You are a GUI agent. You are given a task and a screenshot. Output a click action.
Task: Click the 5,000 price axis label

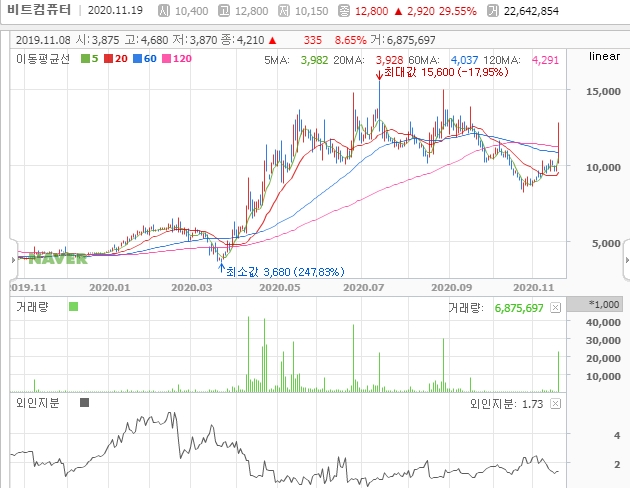(x=606, y=243)
